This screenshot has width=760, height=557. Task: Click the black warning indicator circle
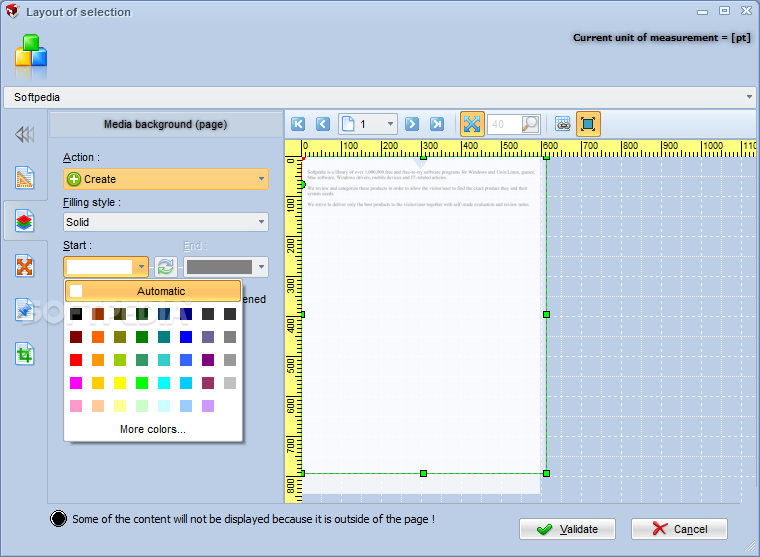[59, 519]
